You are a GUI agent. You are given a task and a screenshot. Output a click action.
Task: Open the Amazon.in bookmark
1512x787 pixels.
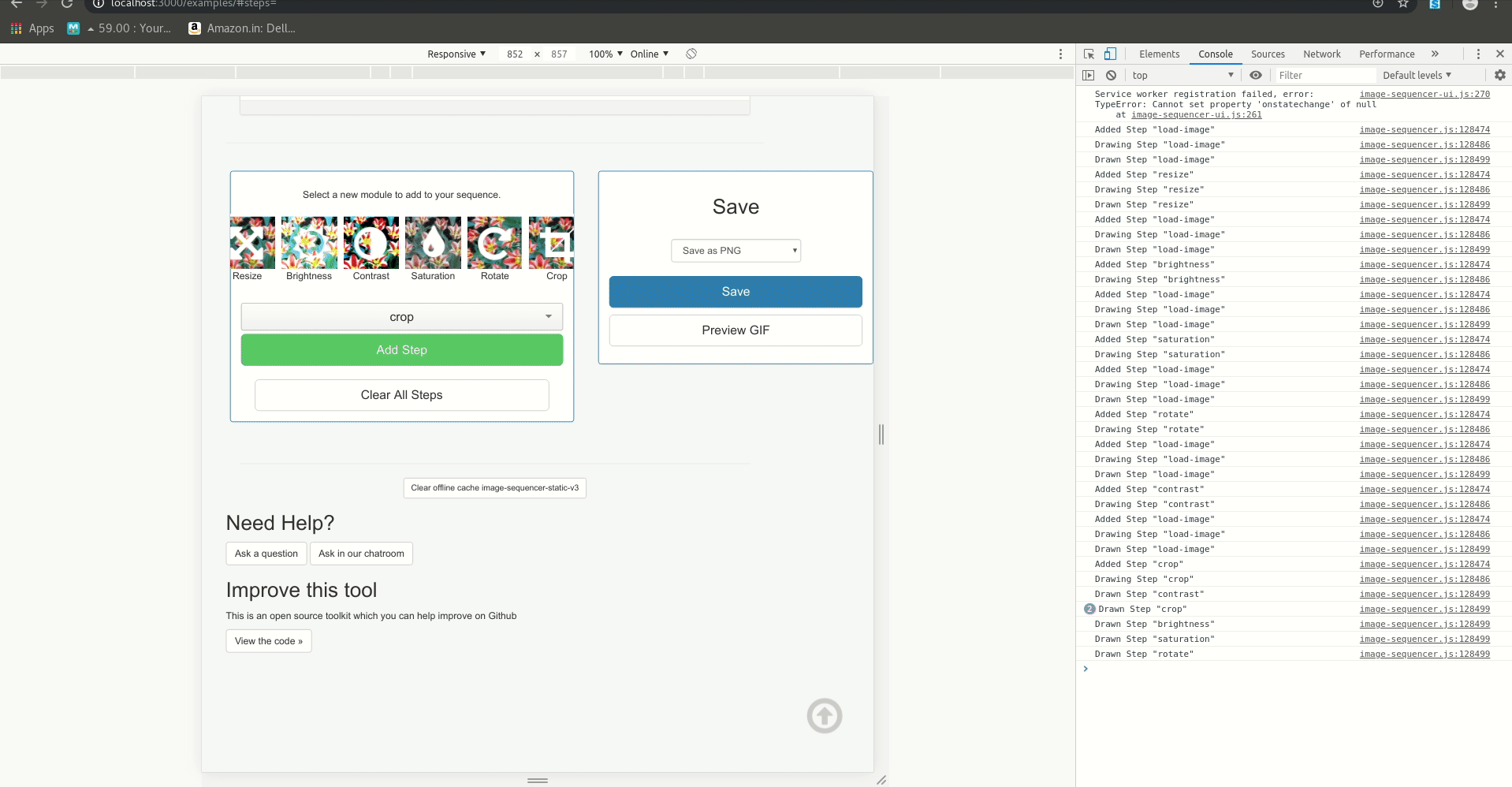(242, 28)
